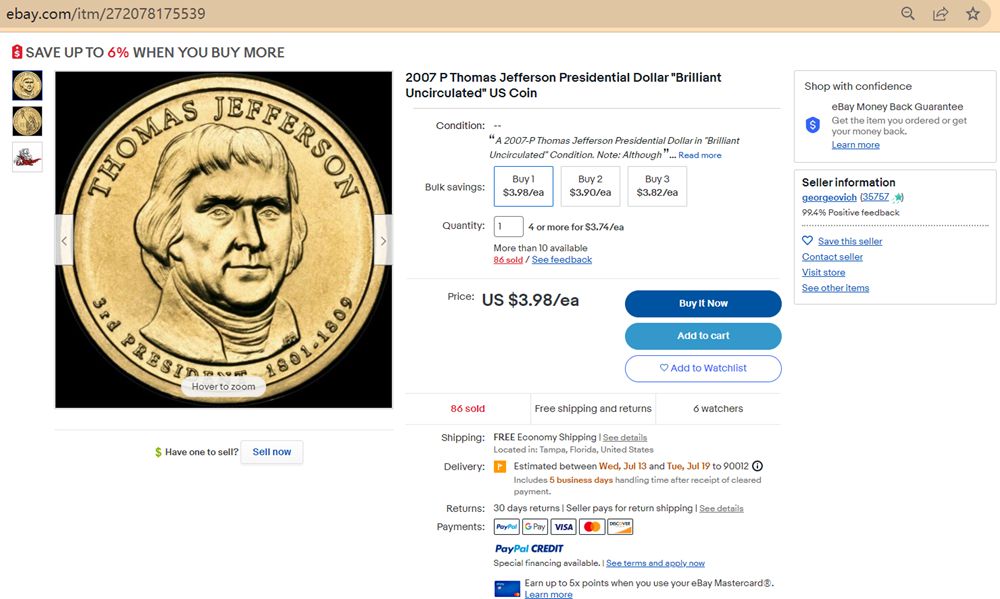
Task: Bookmark this page with star icon
Action: [x=973, y=14]
